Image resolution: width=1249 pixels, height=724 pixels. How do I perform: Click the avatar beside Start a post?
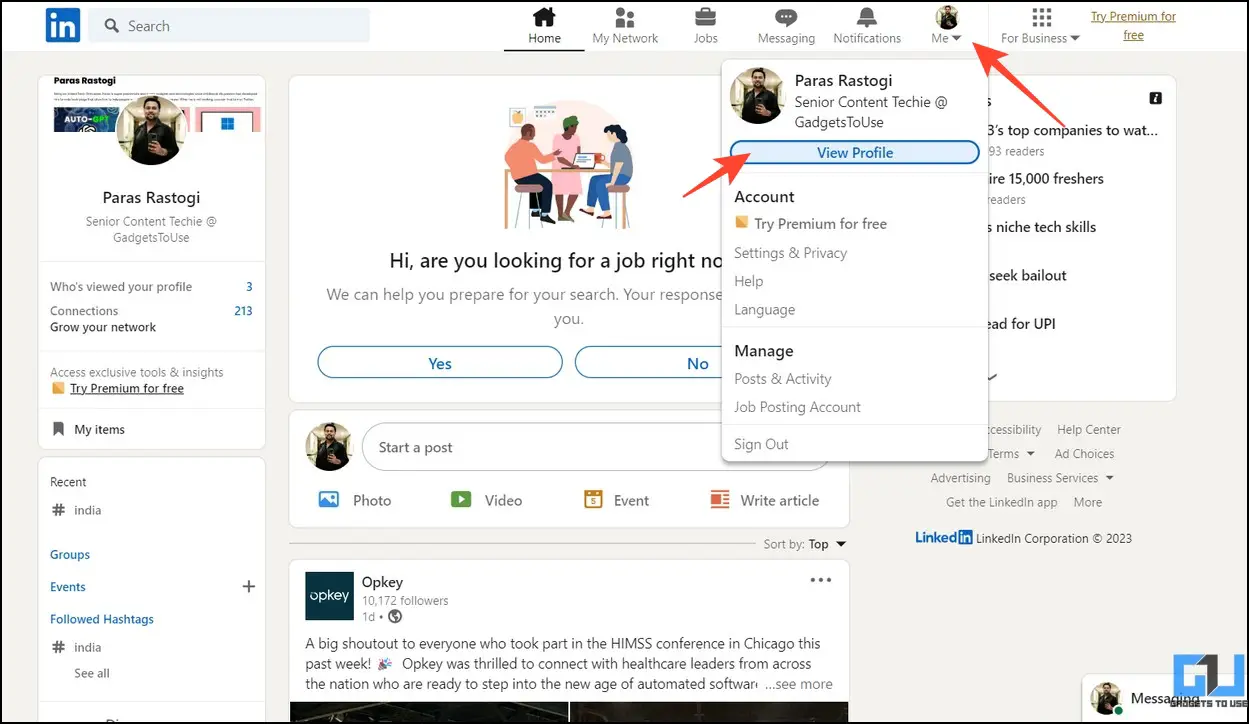(329, 447)
